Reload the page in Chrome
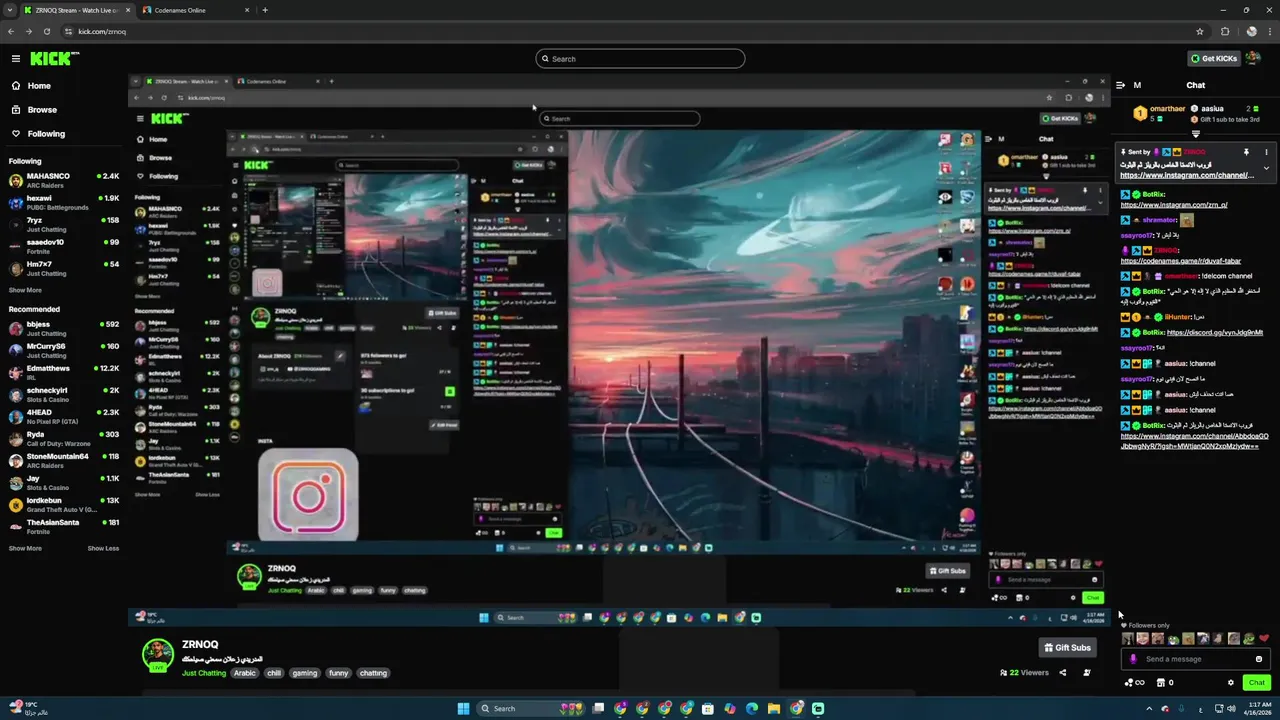Screen dimensions: 1280x720 pos(47,31)
